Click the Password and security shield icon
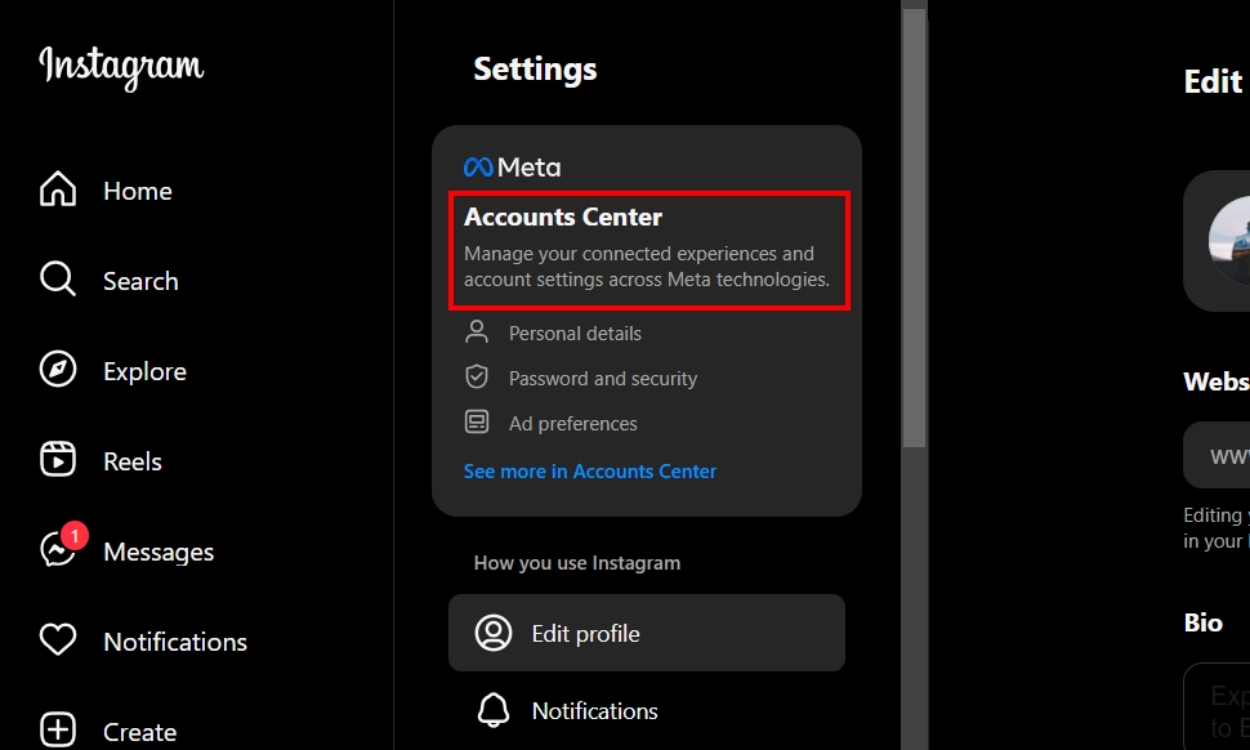The image size is (1250, 750). click(x=477, y=378)
